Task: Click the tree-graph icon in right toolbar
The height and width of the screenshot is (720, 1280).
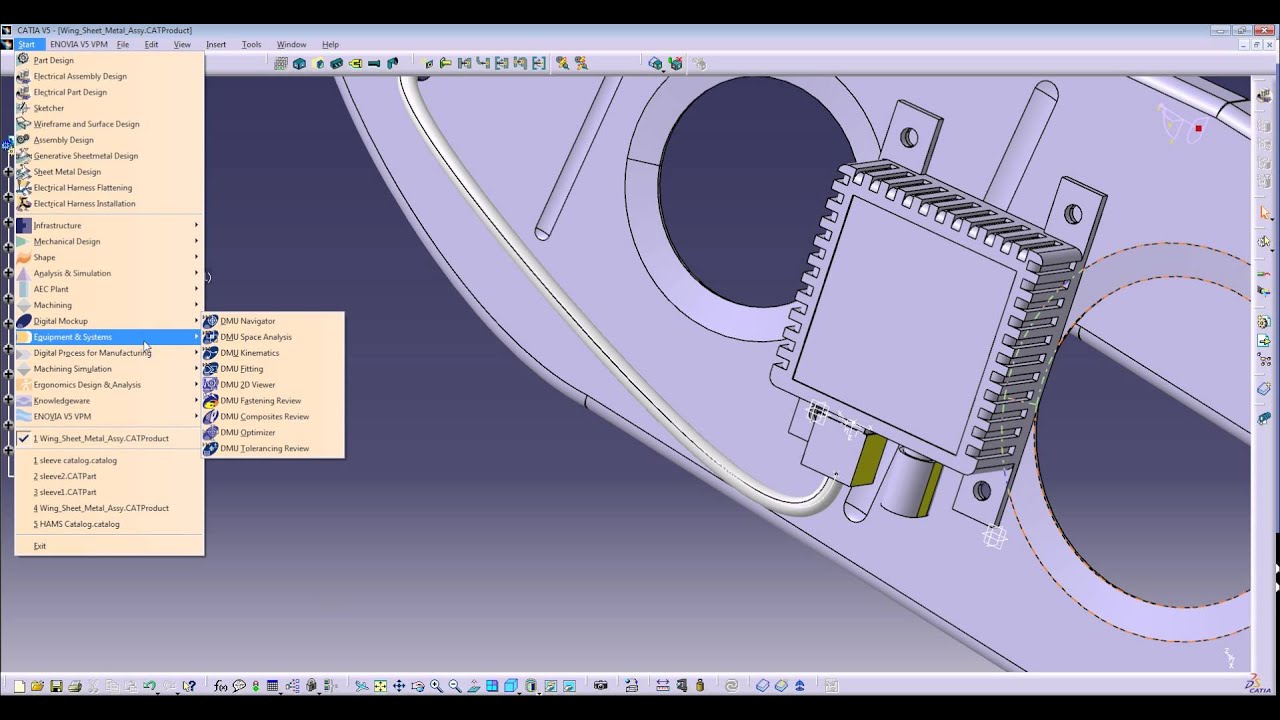Action: (x=1265, y=358)
